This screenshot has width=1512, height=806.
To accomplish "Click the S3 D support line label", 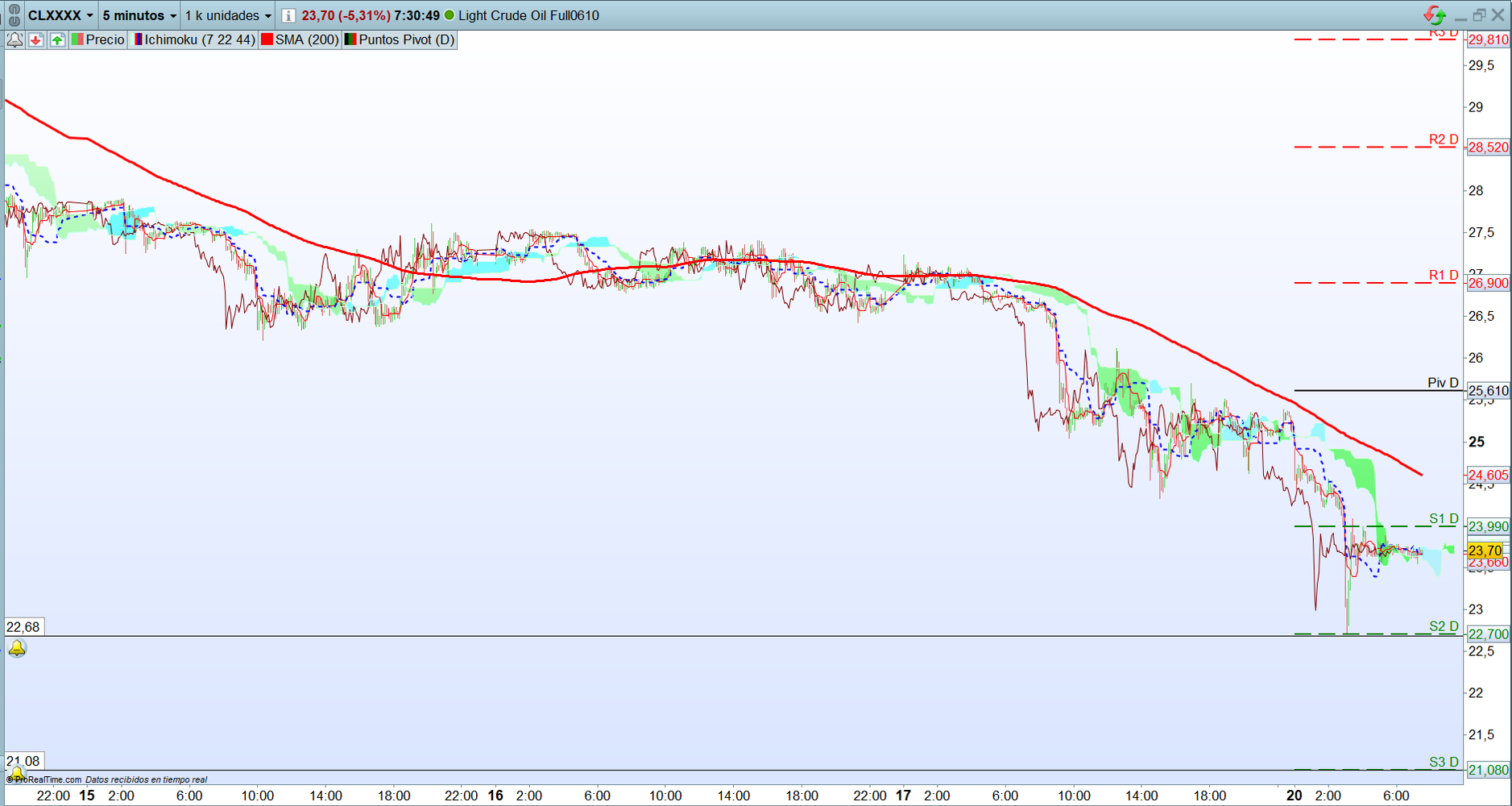I will pyautogui.click(x=1444, y=762).
